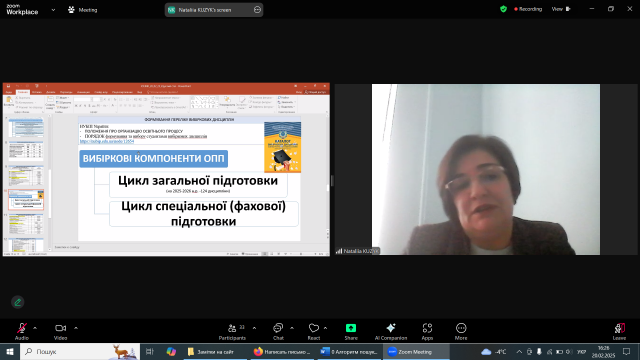Viewport: 640px width, 360px height.
Task: Unmute the Audio microphone icon
Action: pyautogui.click(x=22, y=328)
